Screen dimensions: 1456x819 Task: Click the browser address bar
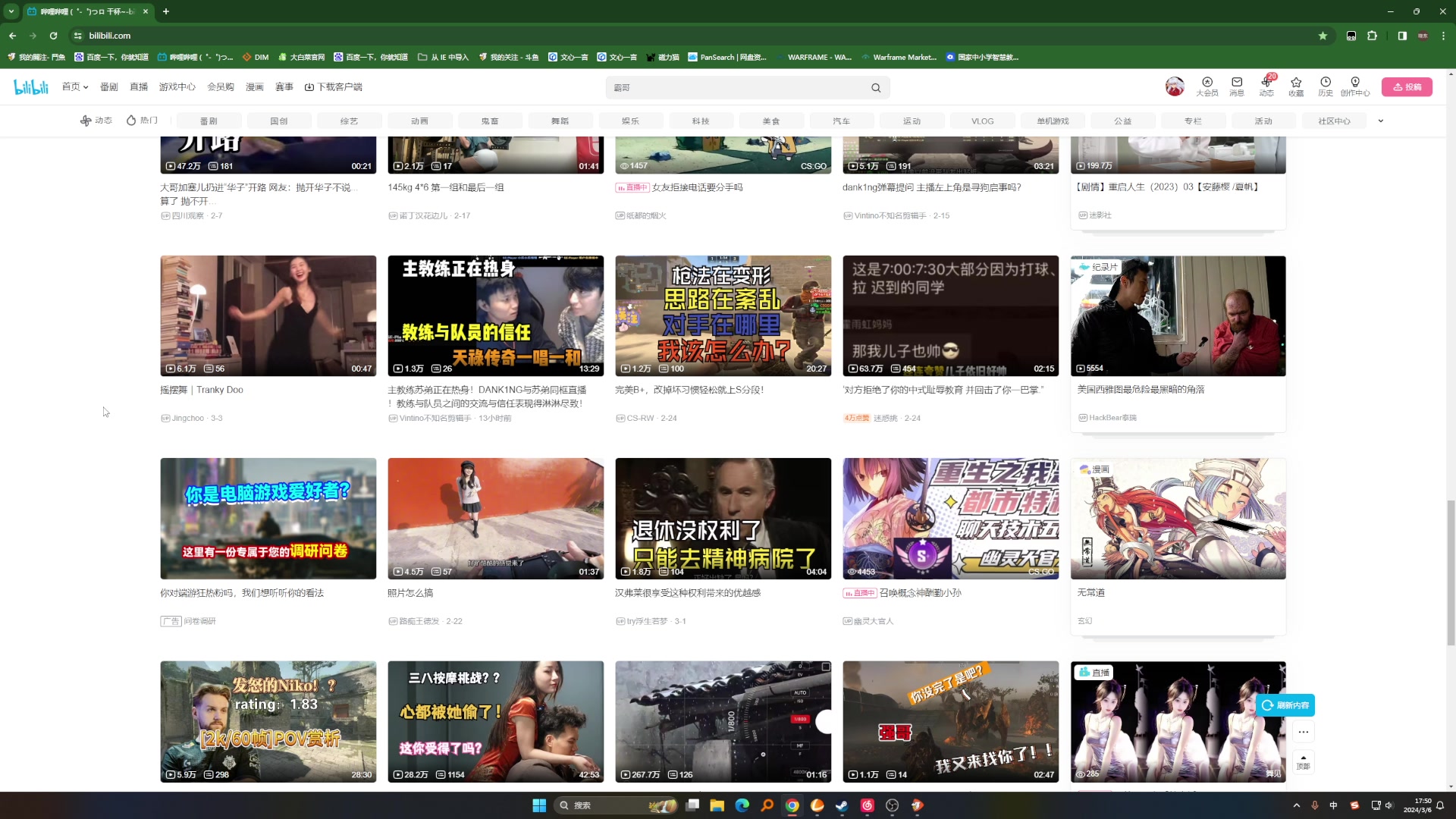click(x=698, y=36)
